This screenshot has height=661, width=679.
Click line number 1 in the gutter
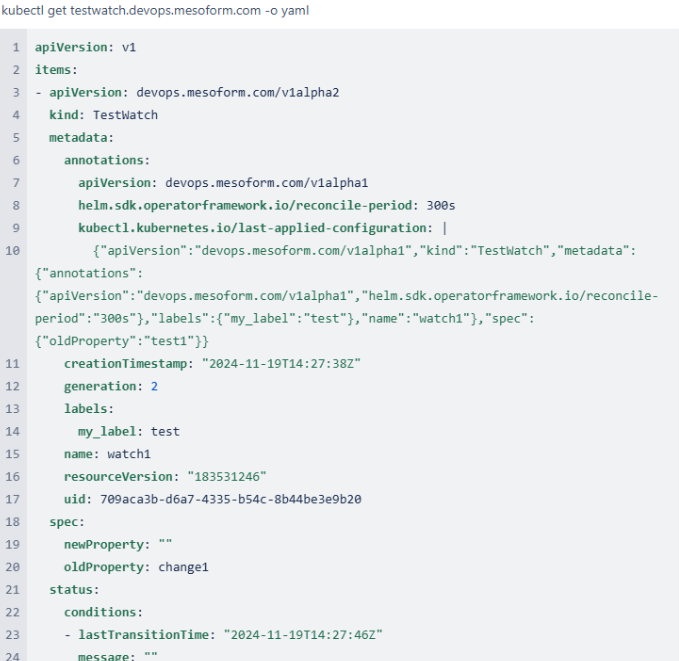click(16, 48)
